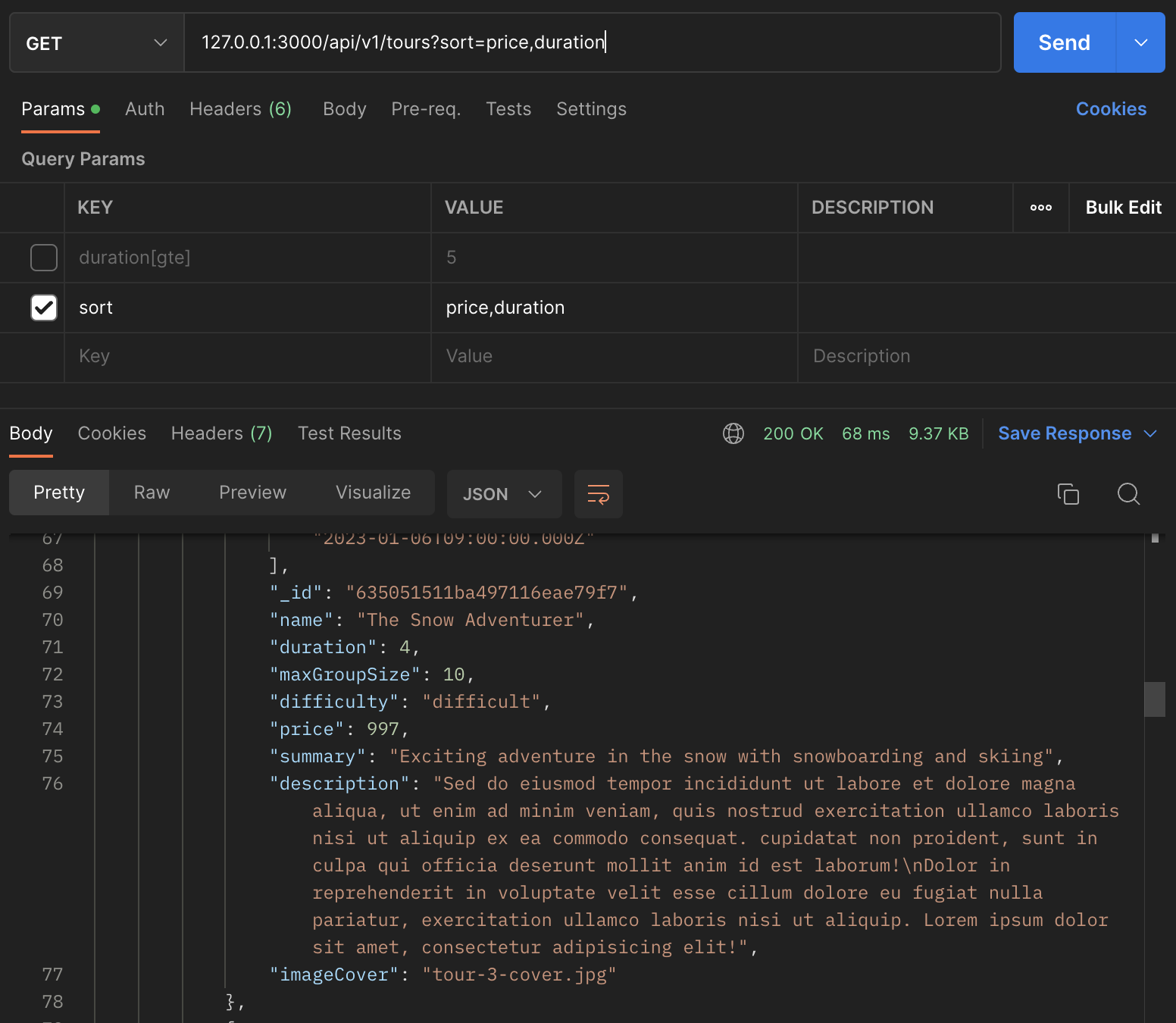1176x1023 pixels.
Task: Click the wrap lines icon in response toolbar
Action: tap(598, 494)
